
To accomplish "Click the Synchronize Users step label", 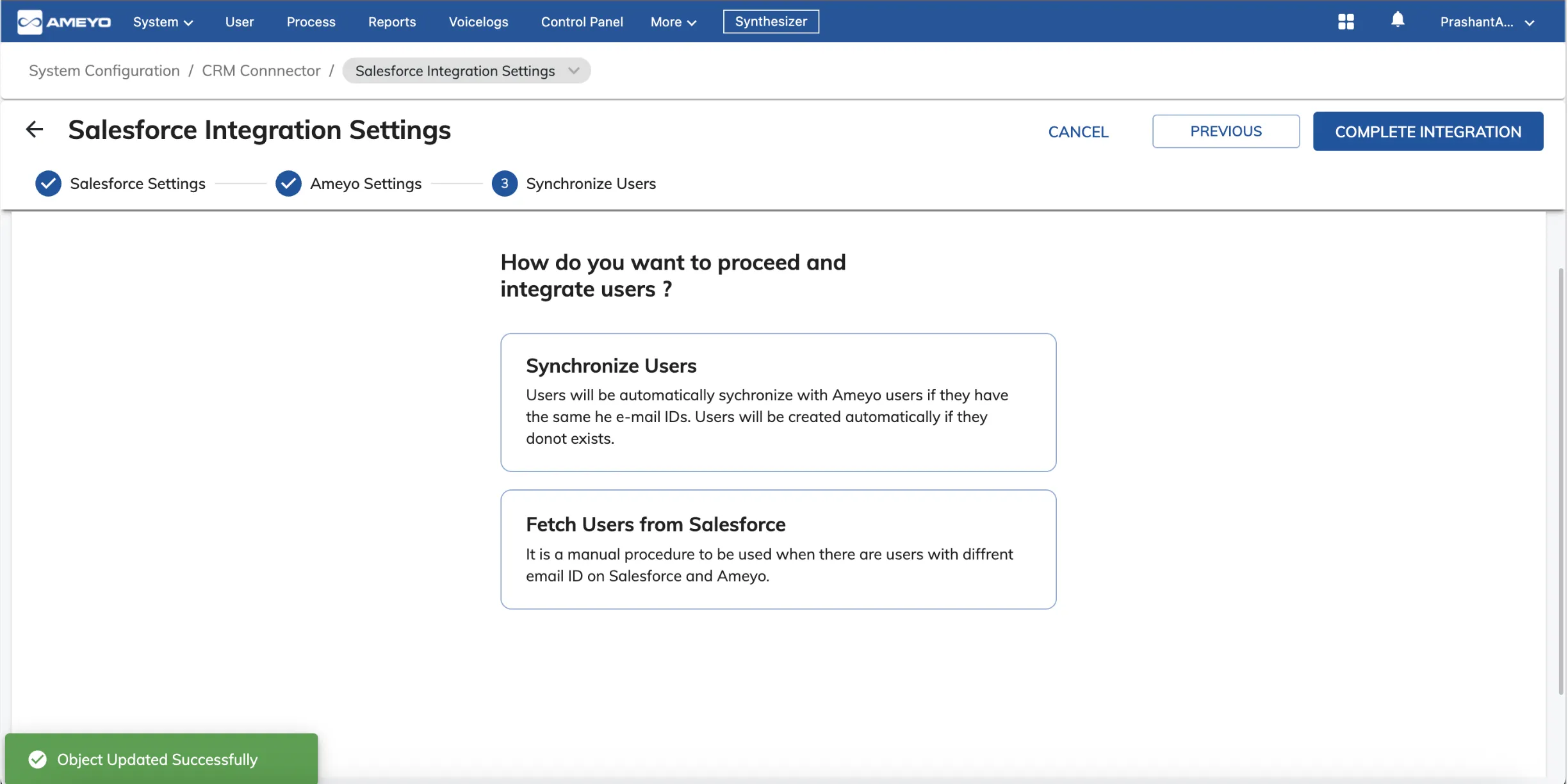I will (591, 184).
